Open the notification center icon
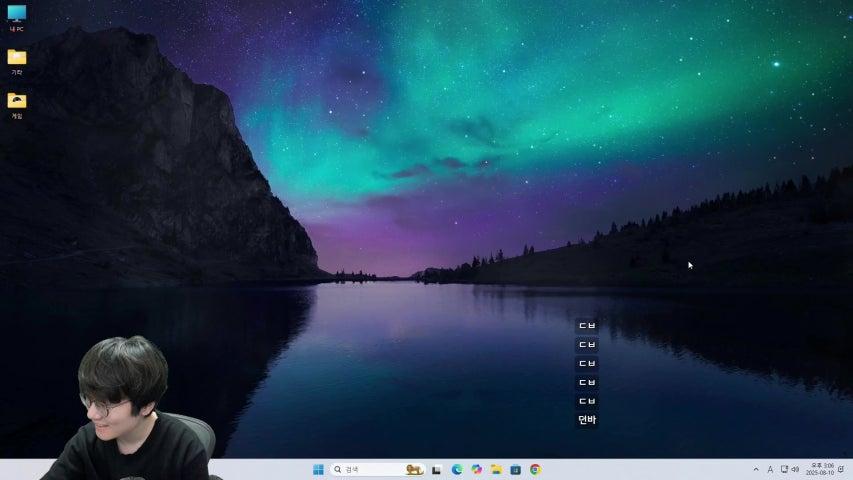The image size is (853, 480). [841, 469]
